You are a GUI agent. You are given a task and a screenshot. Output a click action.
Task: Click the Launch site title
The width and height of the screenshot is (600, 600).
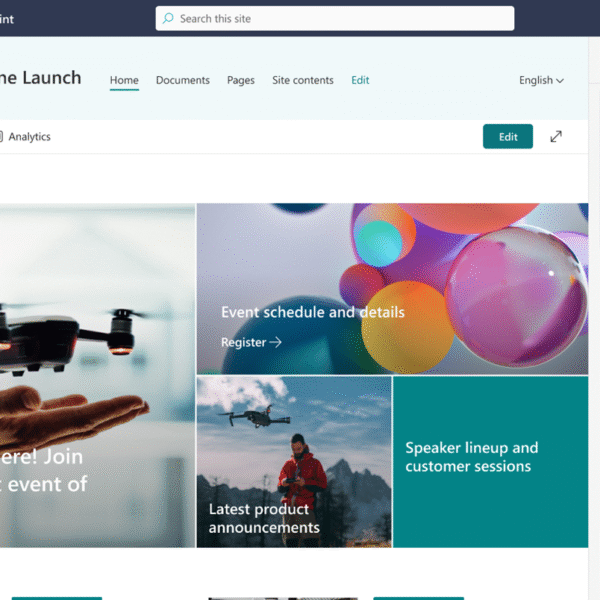tap(41, 78)
